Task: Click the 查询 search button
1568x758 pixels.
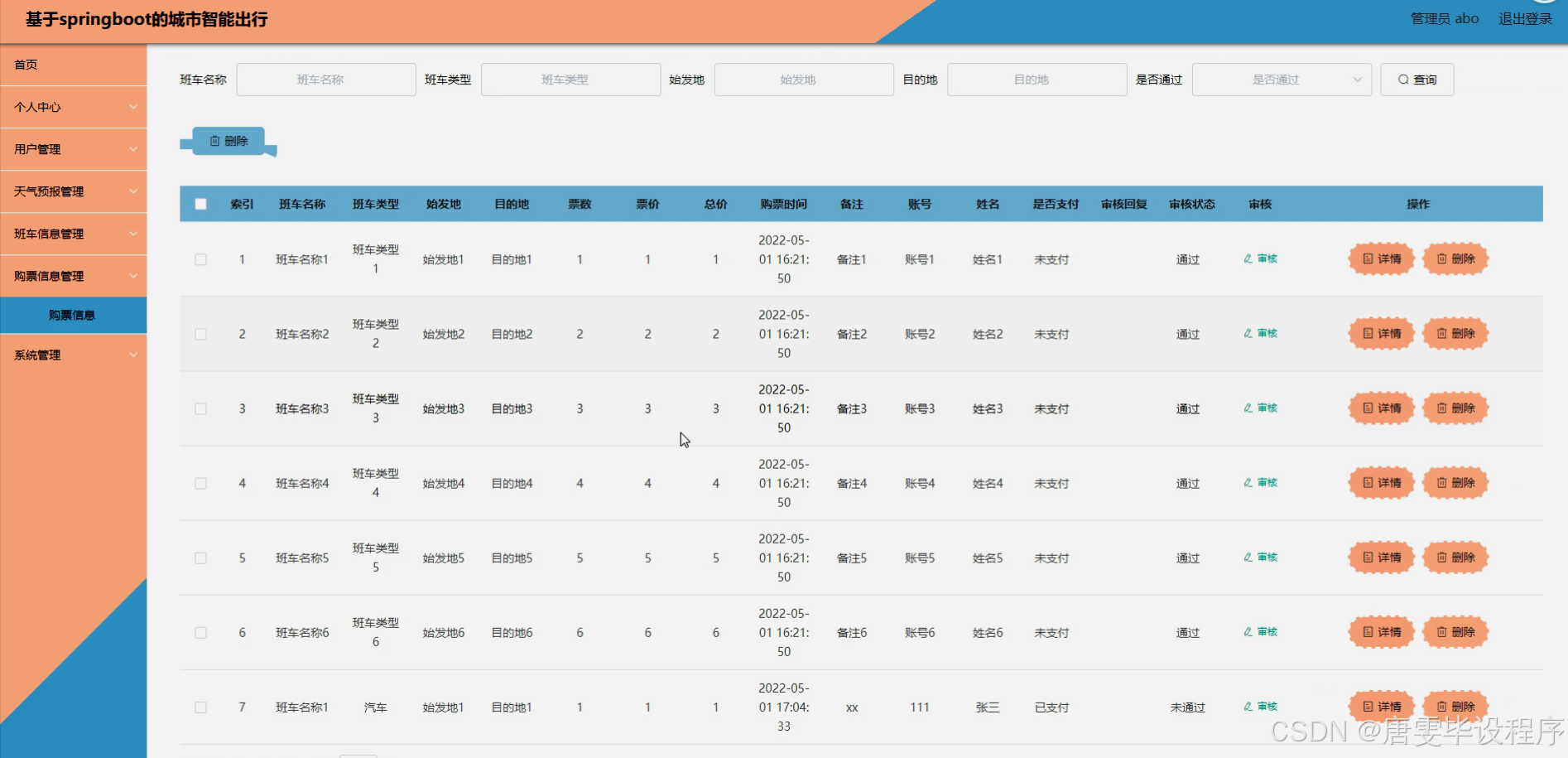Action: (x=1416, y=80)
